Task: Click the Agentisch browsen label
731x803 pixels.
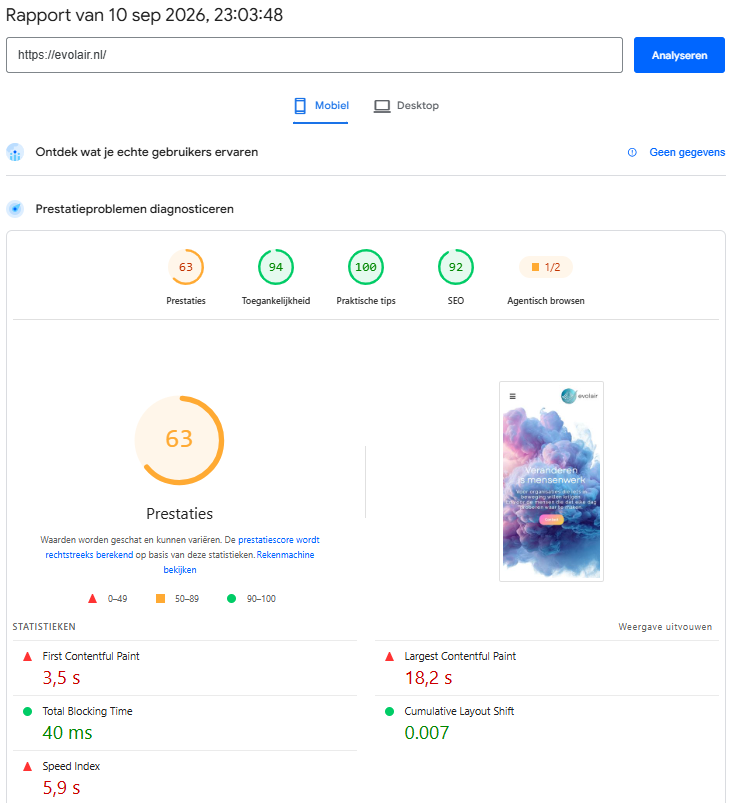Action: [x=546, y=301]
